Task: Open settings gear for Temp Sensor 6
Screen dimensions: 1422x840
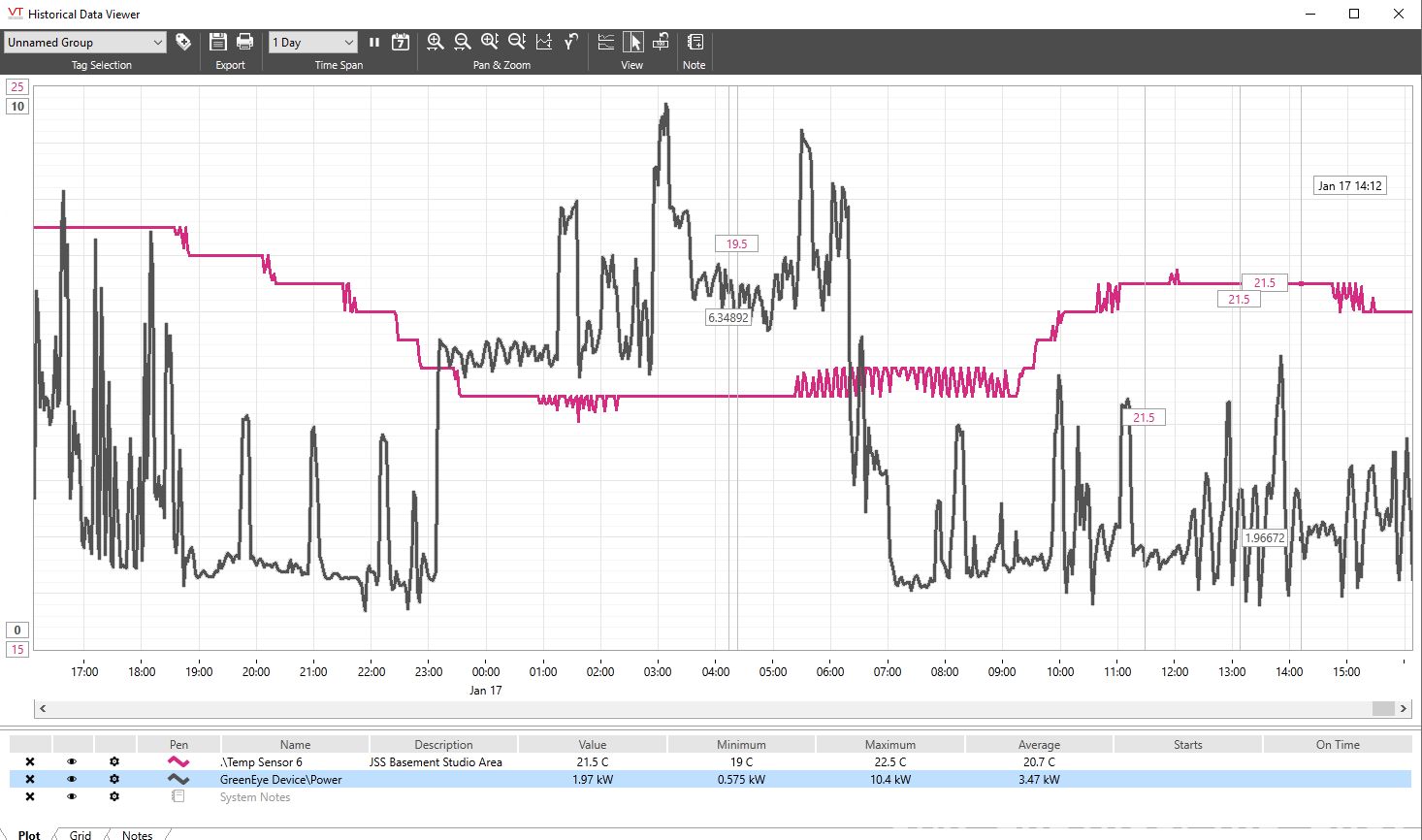Action: [x=114, y=762]
